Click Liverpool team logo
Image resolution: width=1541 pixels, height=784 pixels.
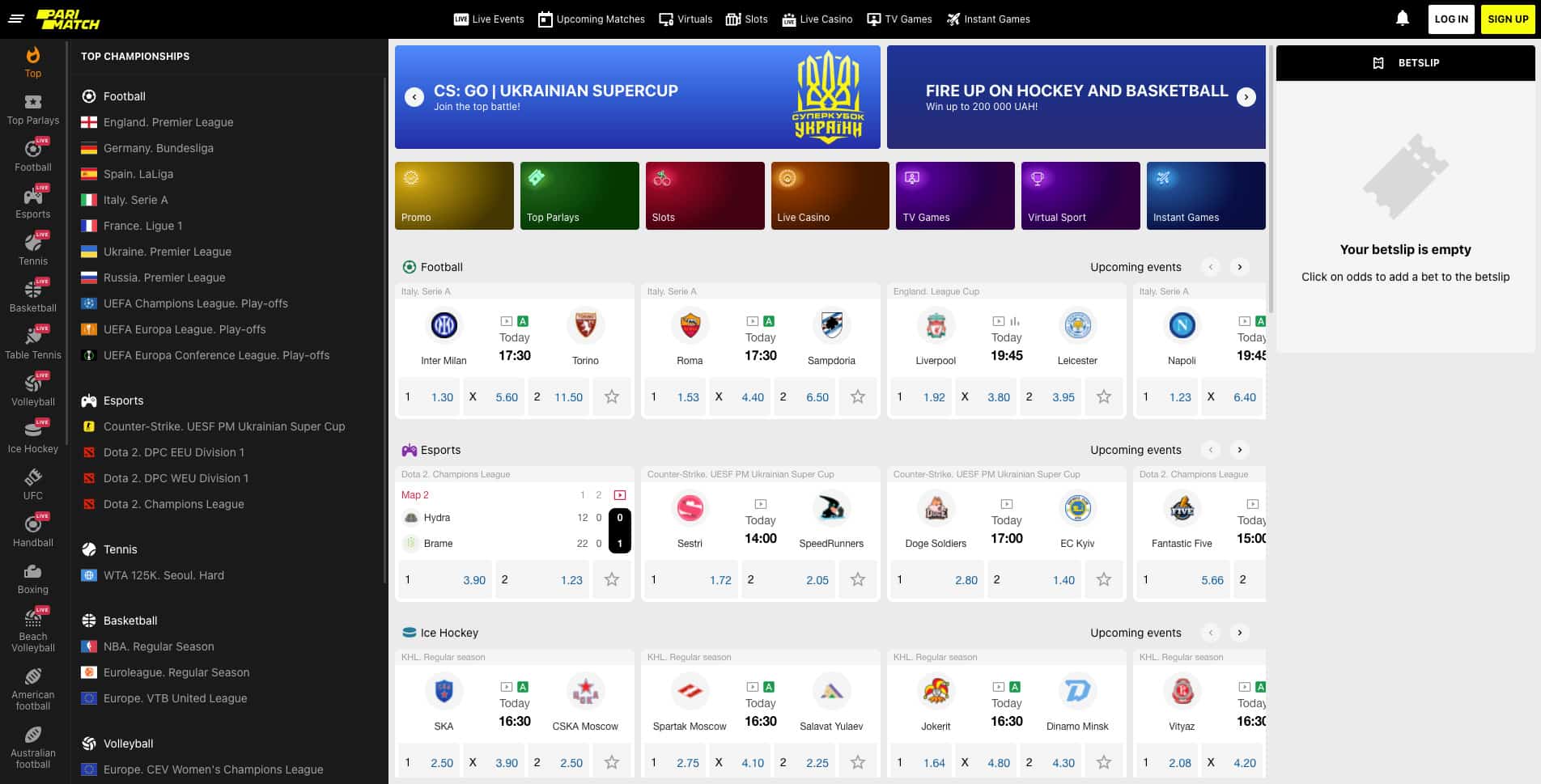pyautogui.click(x=936, y=325)
